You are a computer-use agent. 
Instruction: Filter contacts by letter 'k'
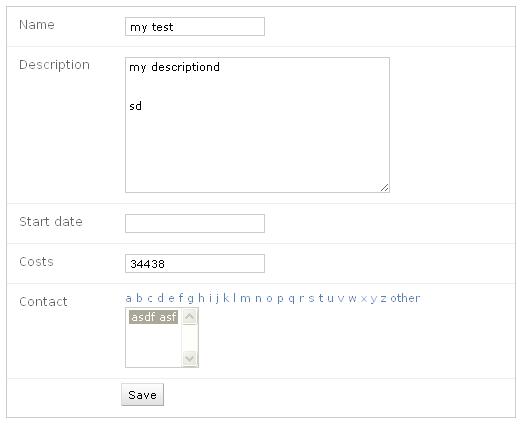[226, 298]
